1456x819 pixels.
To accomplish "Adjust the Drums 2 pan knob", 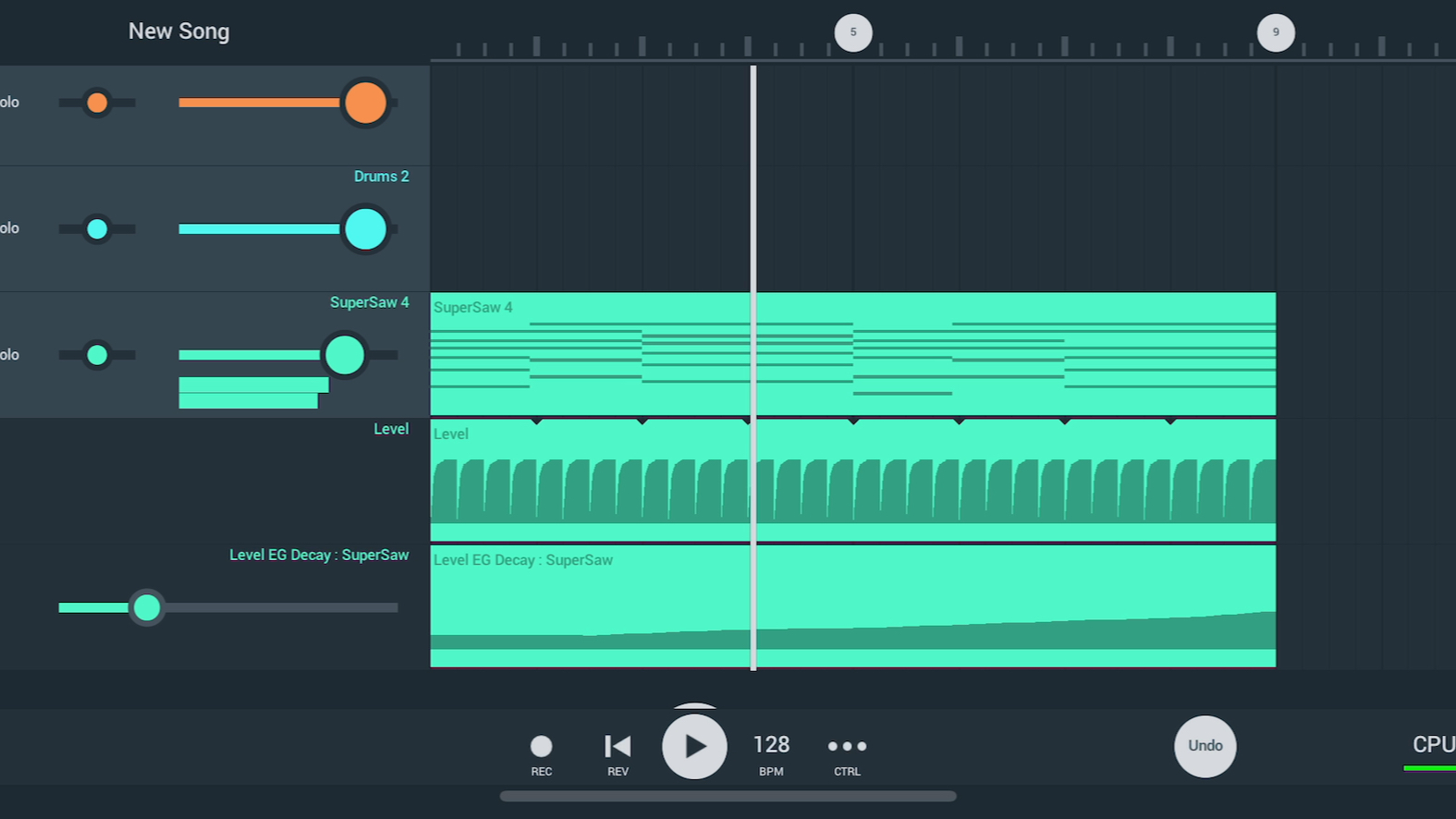I will [97, 229].
